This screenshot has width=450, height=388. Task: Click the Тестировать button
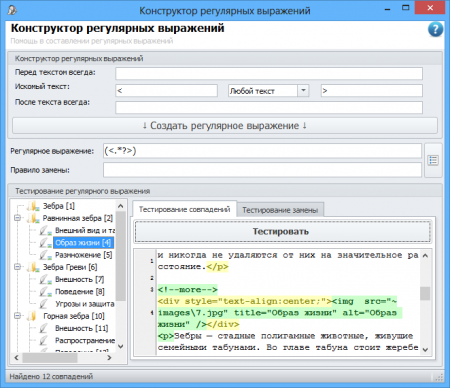point(282,231)
